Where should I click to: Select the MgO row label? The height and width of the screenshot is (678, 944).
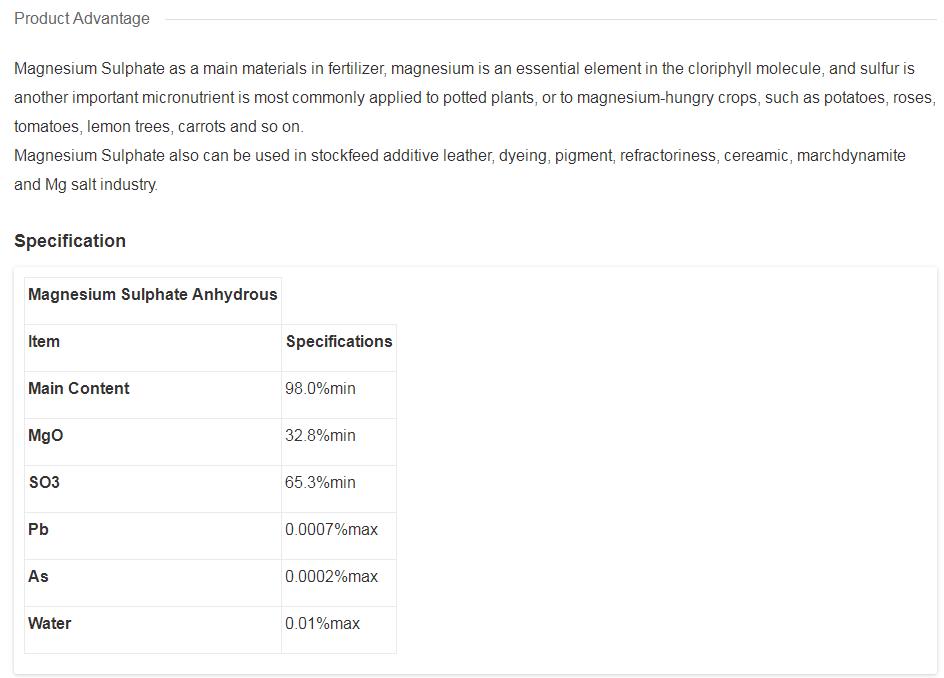tap(46, 436)
